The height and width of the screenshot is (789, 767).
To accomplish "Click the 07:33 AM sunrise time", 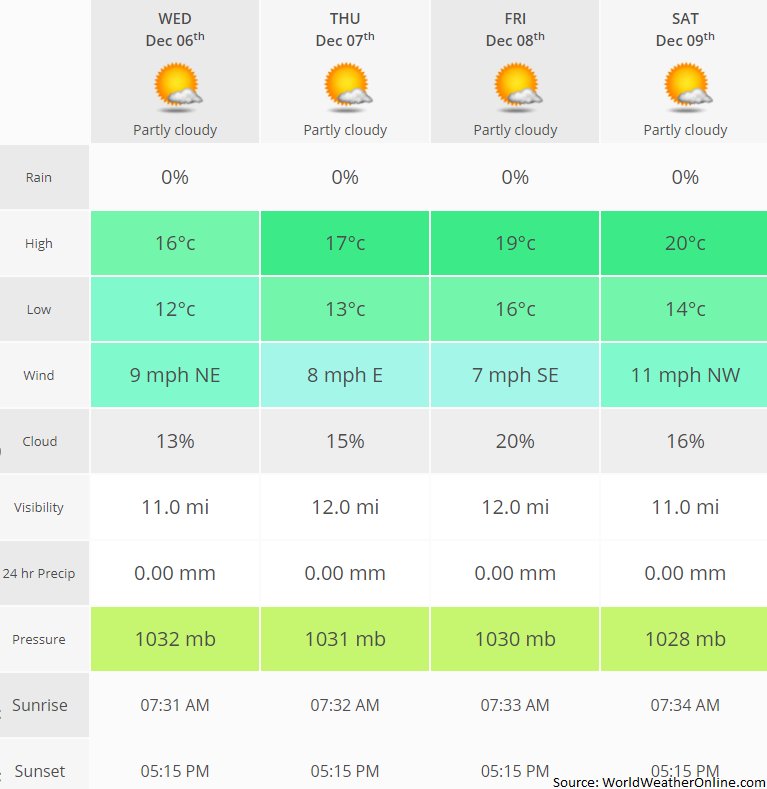I will click(515, 705).
